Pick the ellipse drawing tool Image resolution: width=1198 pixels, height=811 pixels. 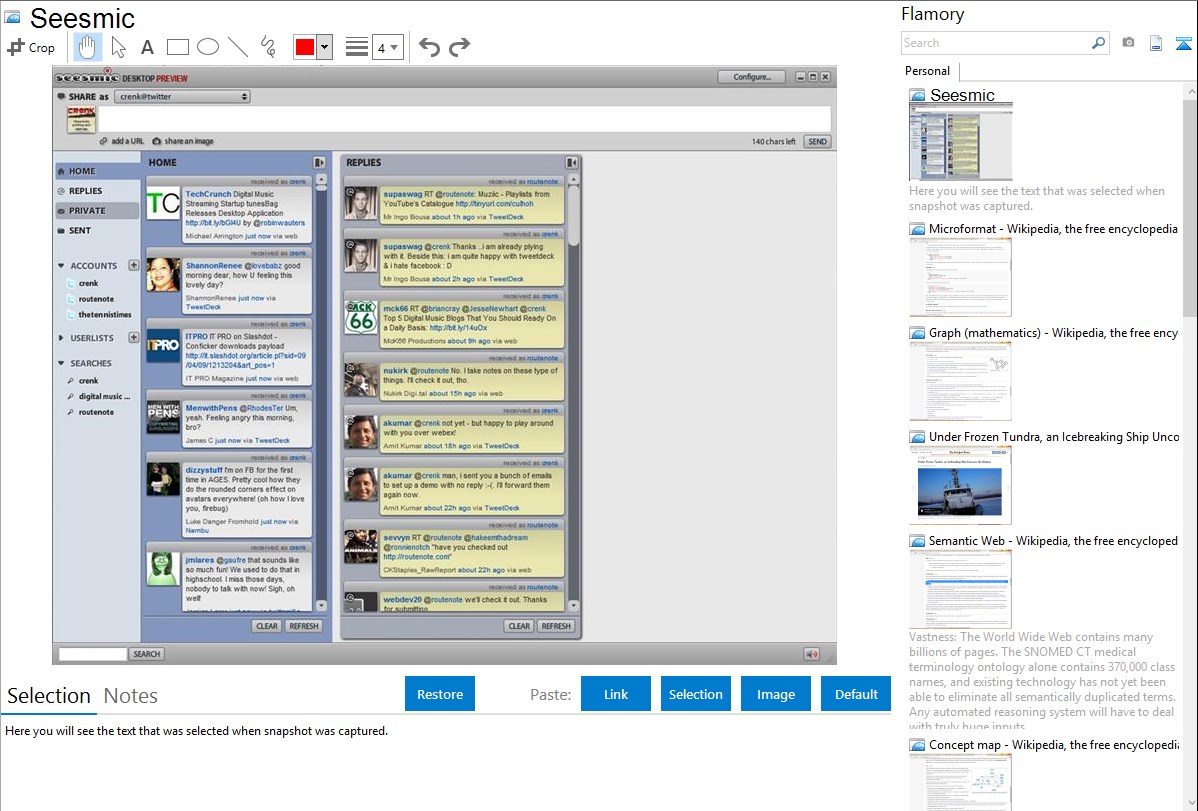pyautogui.click(x=208, y=47)
